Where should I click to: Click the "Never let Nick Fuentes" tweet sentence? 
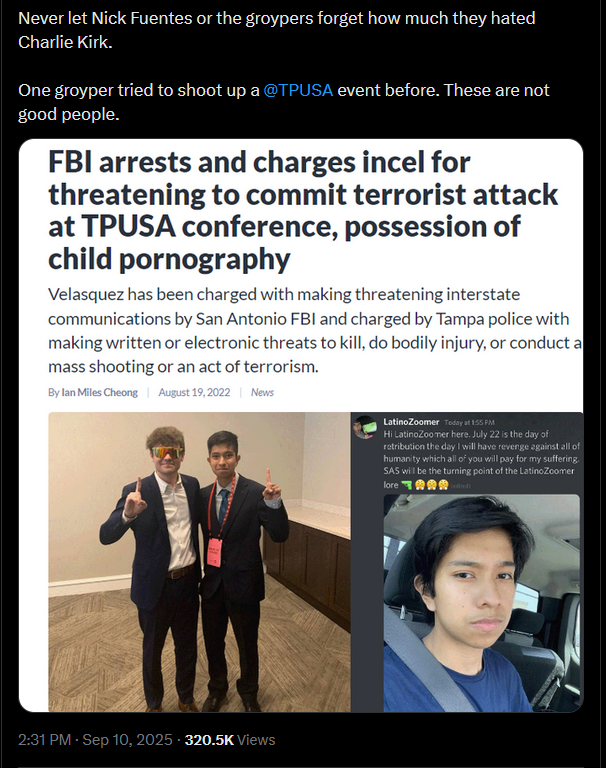point(276,30)
